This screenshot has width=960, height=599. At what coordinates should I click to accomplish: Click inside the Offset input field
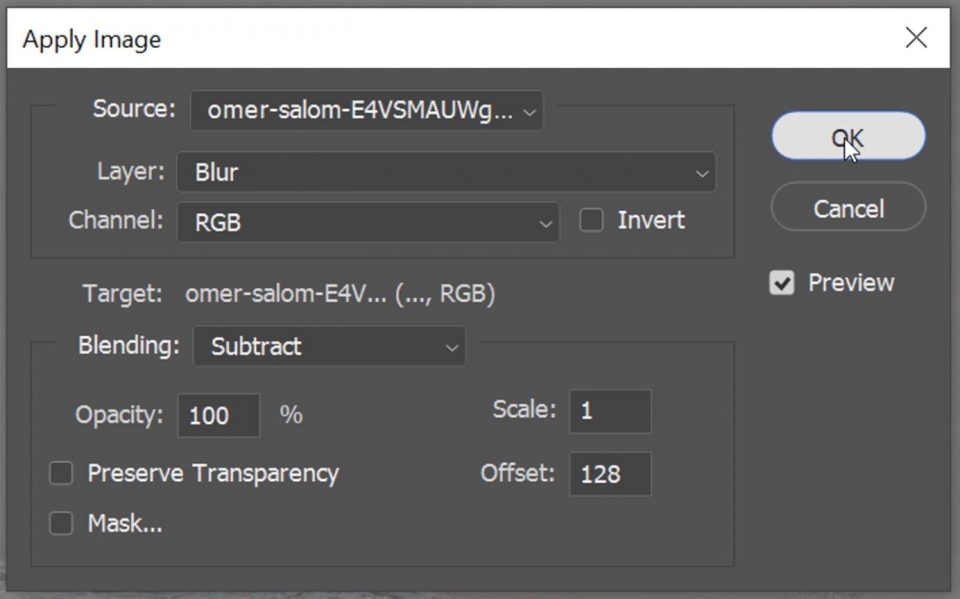(610, 473)
